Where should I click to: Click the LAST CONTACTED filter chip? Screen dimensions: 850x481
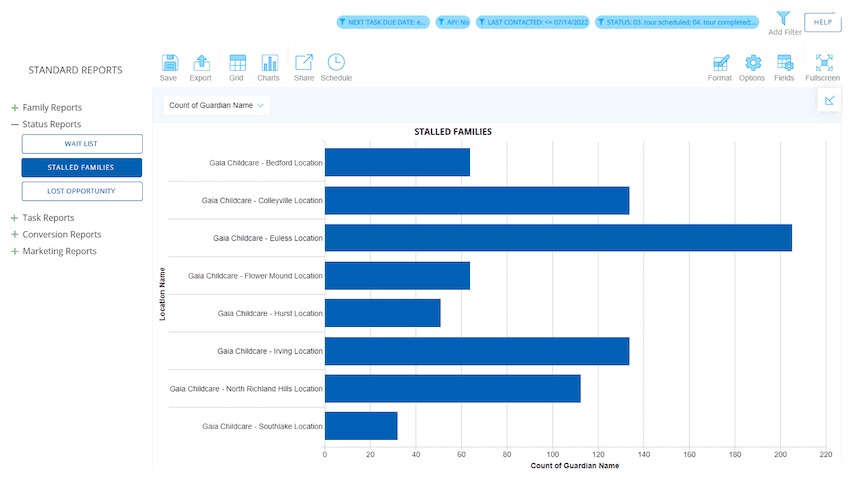point(533,22)
